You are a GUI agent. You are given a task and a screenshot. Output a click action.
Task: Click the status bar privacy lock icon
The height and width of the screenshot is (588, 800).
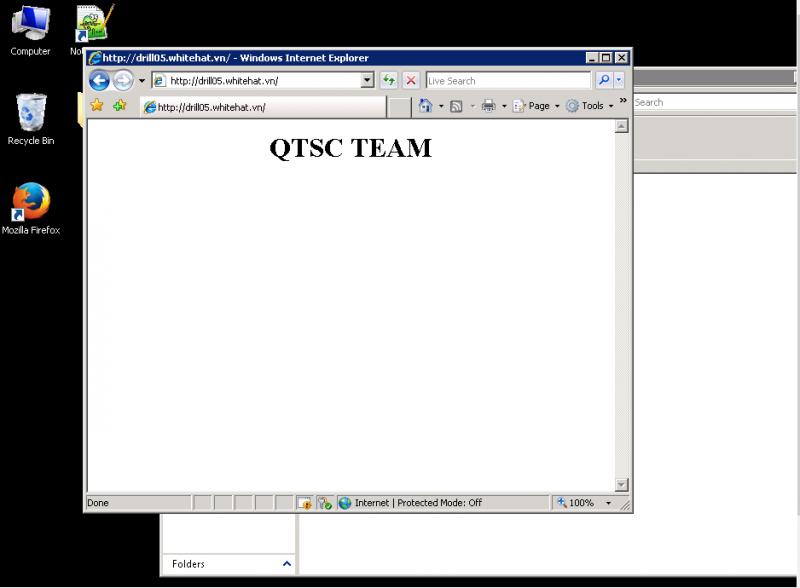tap(305, 503)
